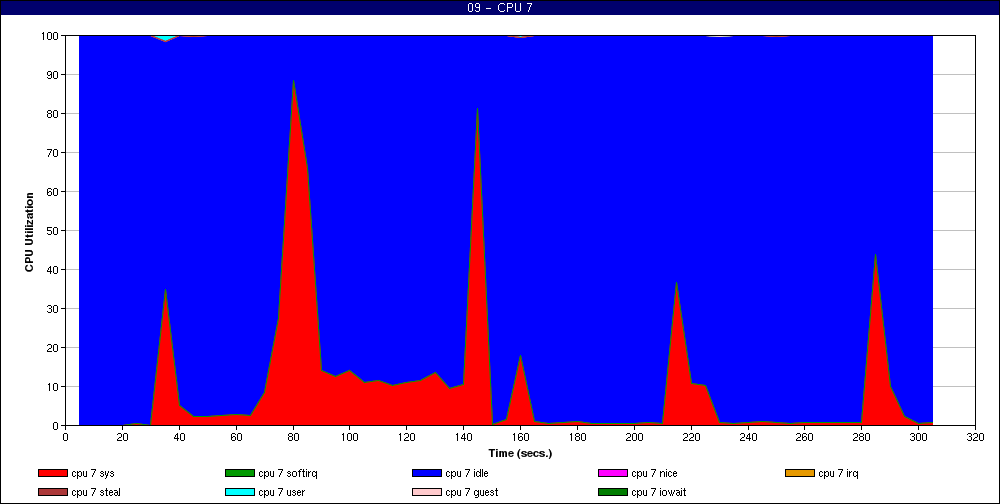Click the red cpu 7 sys legend swatch
Screen dimensions: 1000x504
[x=52, y=473]
